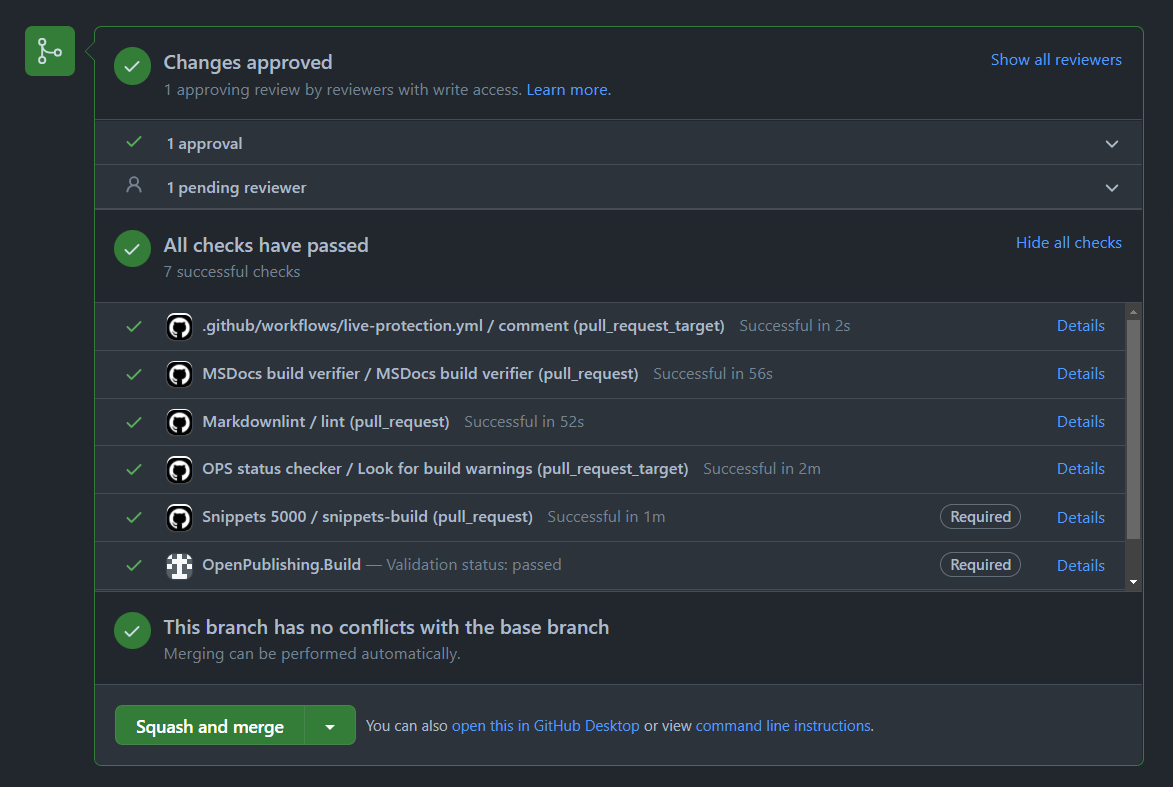Viewport: 1173px width, 787px height.
Task: Click the no conflicts green check icon
Action: pyautogui.click(x=132, y=630)
